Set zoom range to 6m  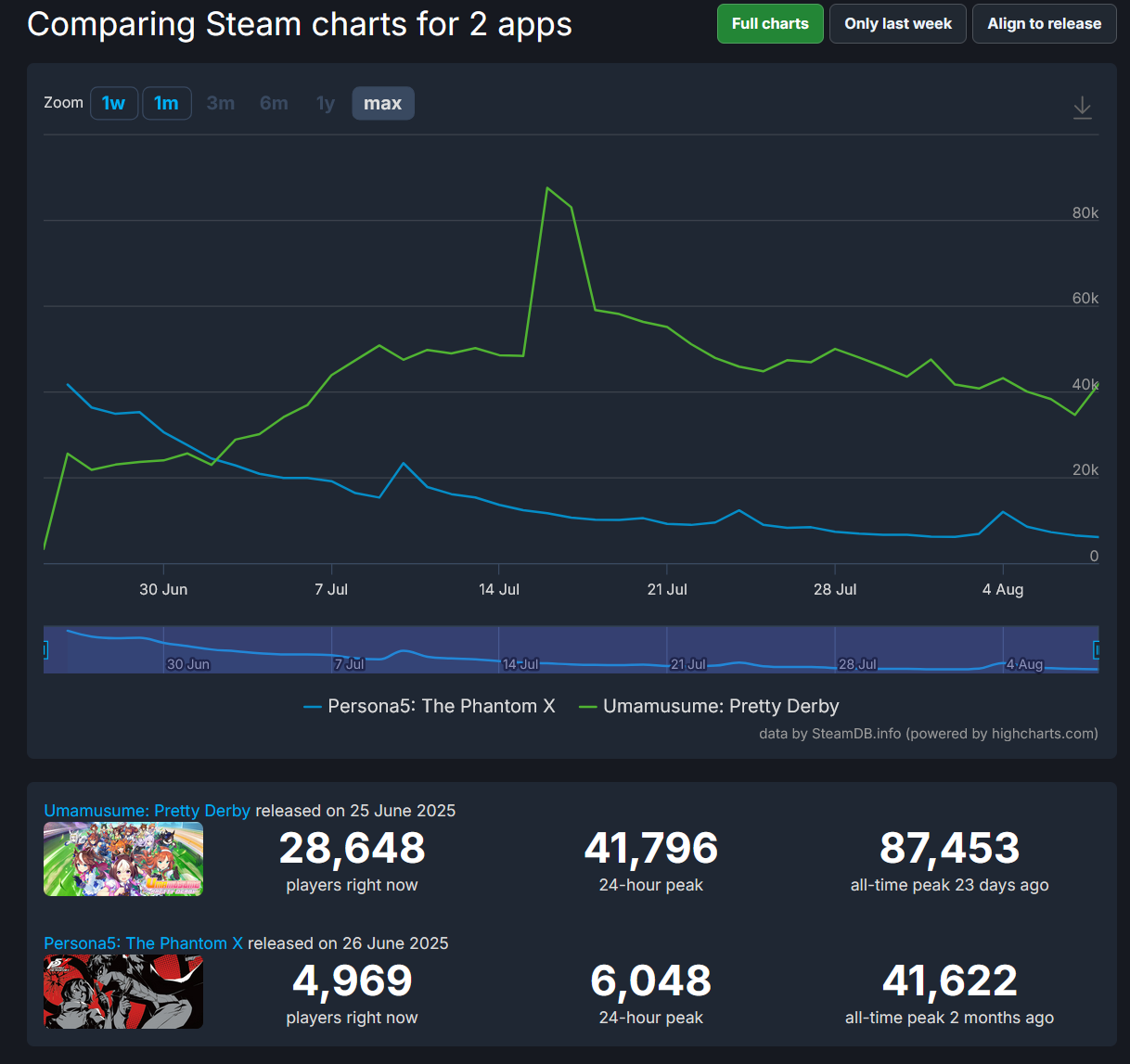[x=274, y=103]
